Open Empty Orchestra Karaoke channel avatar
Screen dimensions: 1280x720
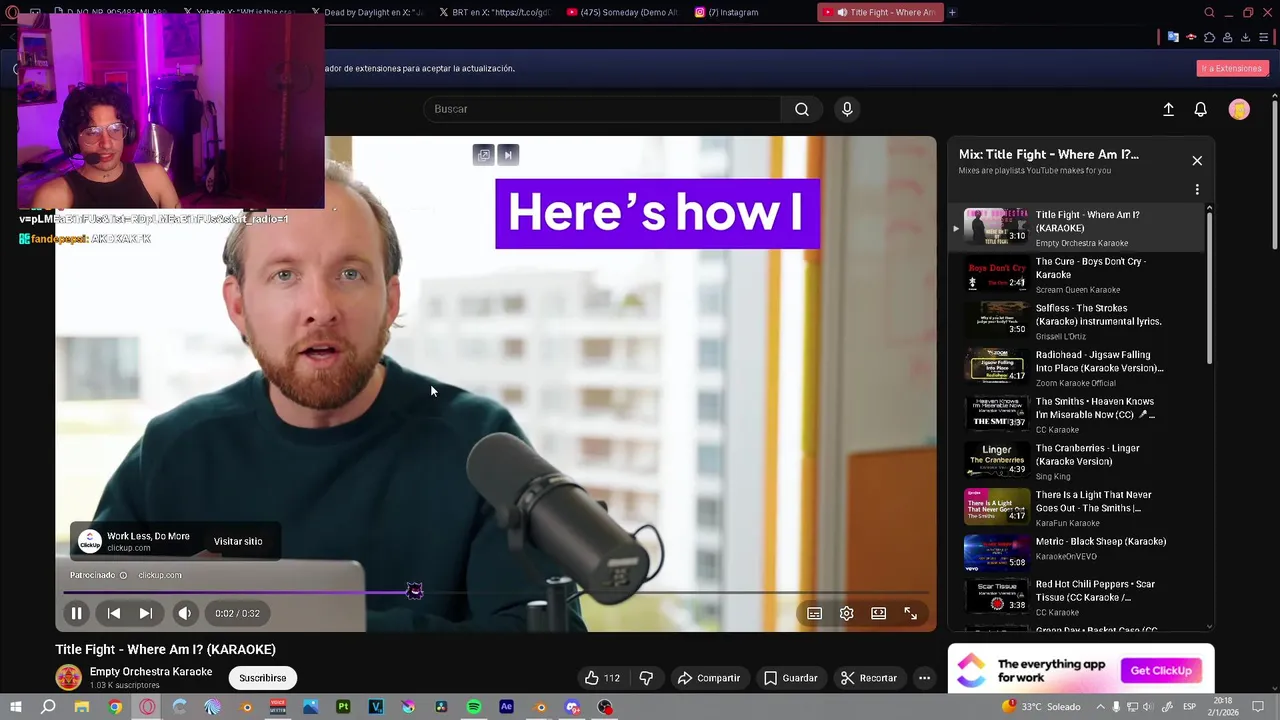68,678
